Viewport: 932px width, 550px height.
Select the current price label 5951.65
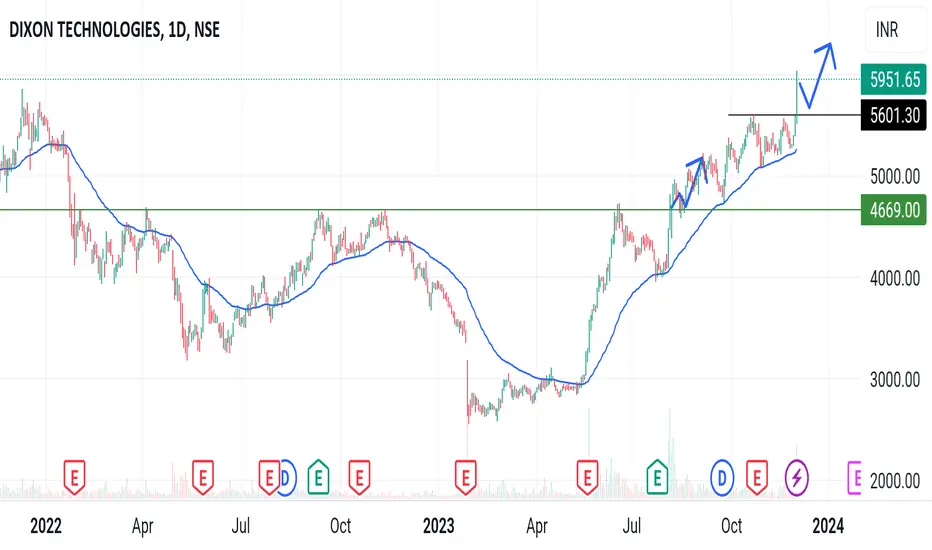pyautogui.click(x=893, y=79)
